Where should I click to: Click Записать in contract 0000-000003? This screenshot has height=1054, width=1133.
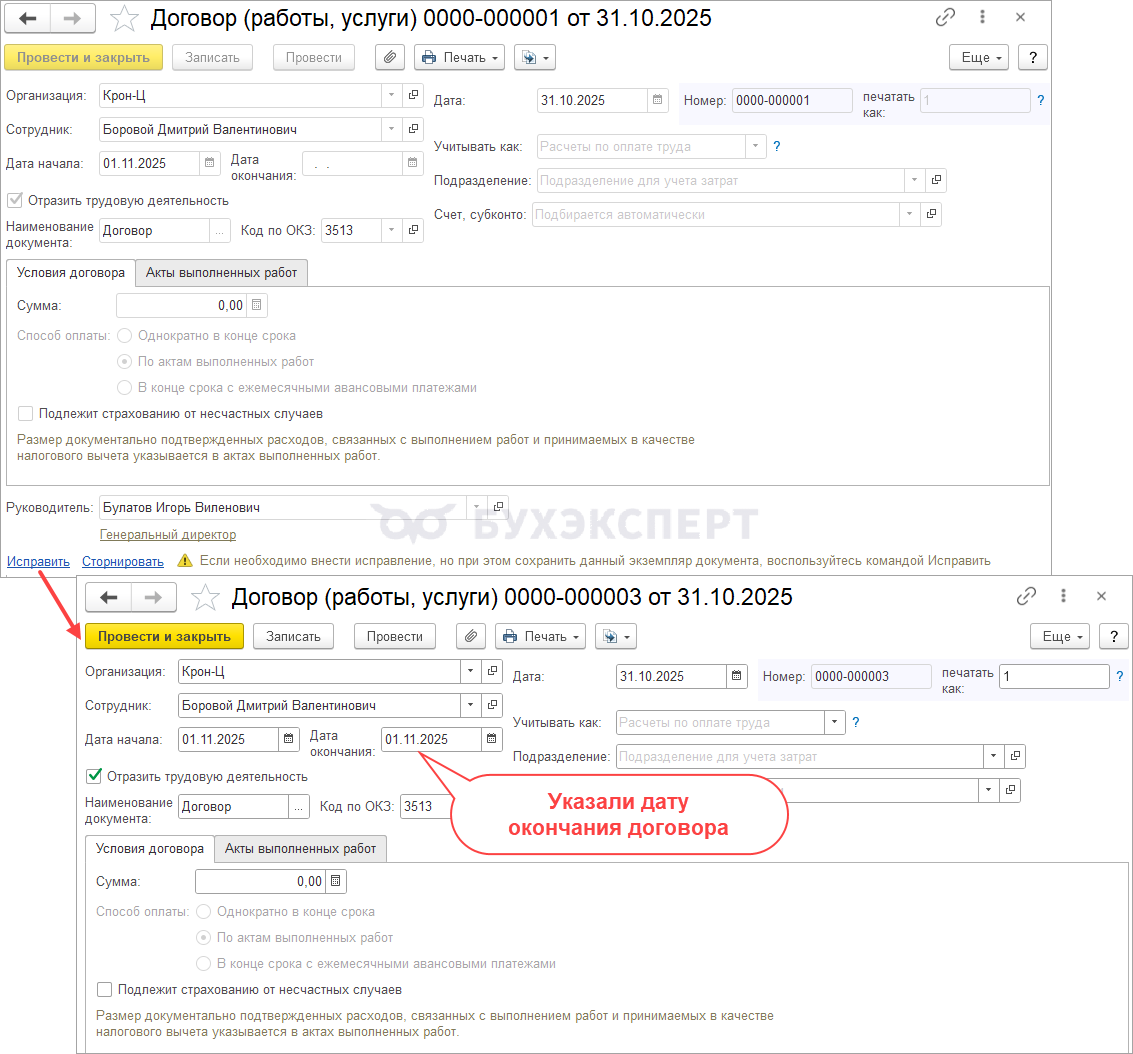pos(293,636)
